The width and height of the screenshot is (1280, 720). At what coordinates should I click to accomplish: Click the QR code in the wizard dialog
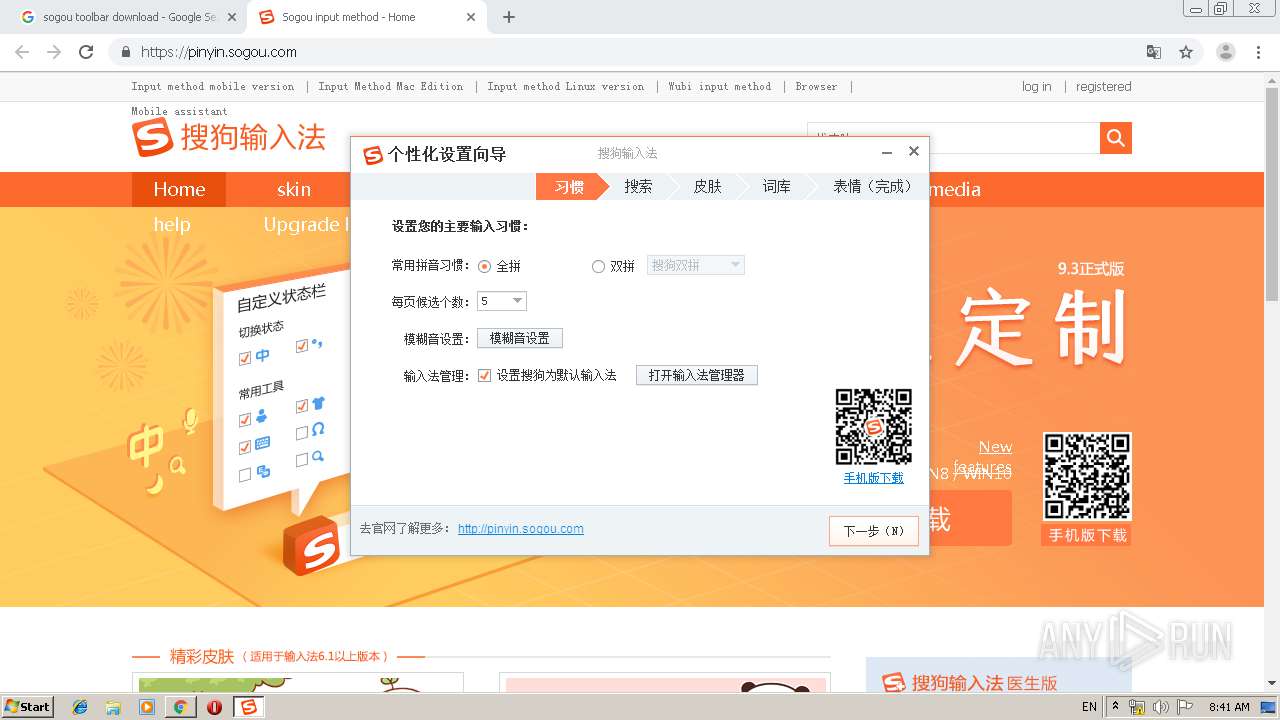click(873, 427)
